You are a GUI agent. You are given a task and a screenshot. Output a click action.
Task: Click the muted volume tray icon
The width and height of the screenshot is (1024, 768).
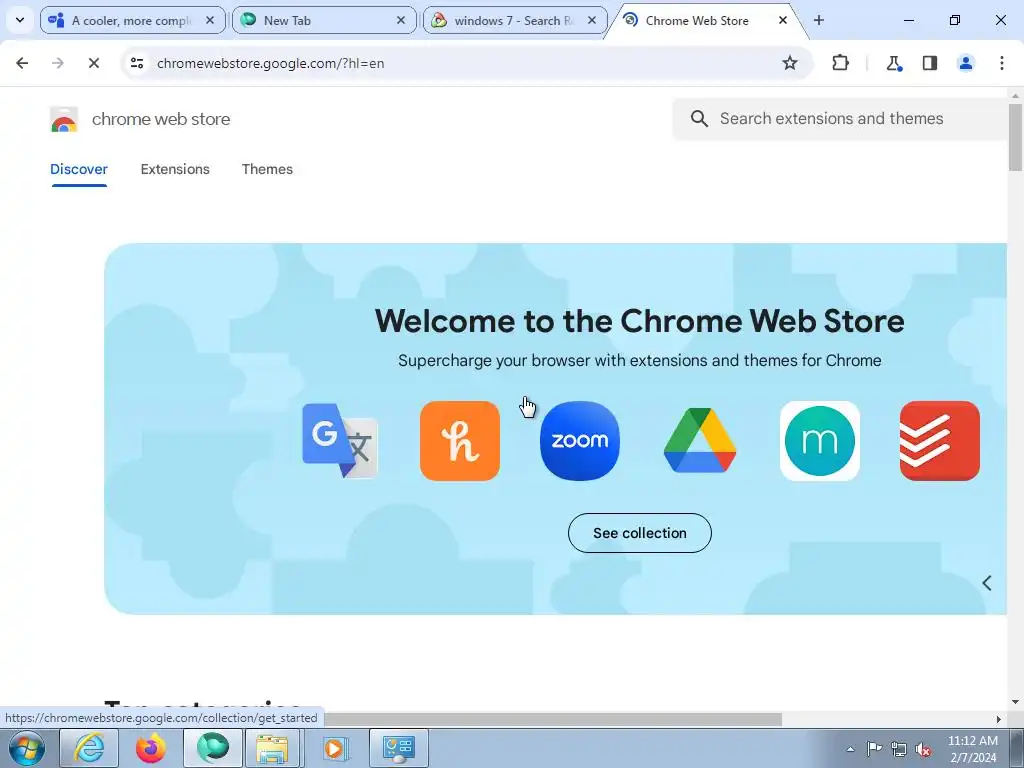[923, 749]
